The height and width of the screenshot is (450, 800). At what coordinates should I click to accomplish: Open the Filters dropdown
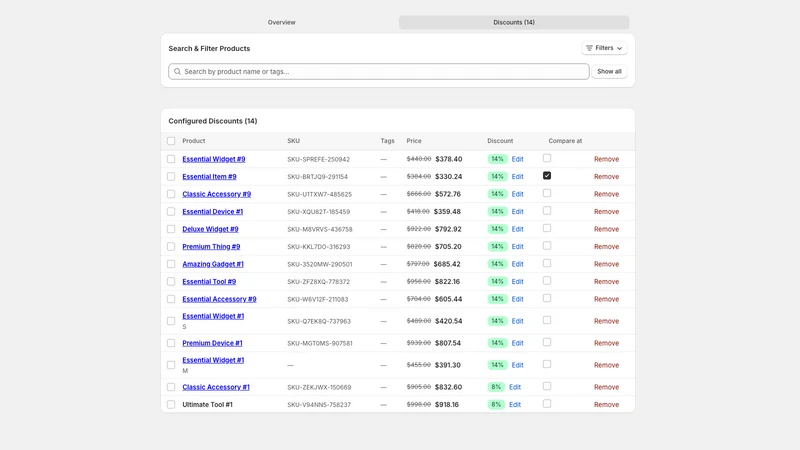pos(604,48)
